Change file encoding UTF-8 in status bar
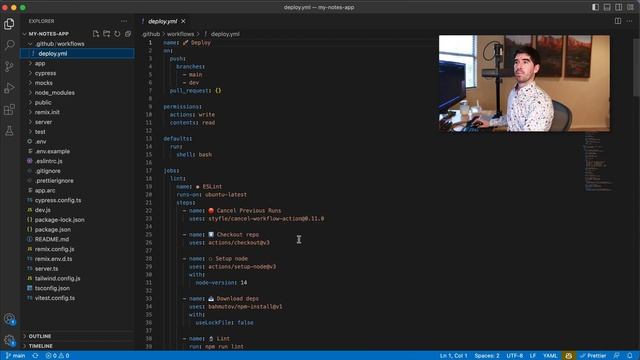 pos(515,356)
